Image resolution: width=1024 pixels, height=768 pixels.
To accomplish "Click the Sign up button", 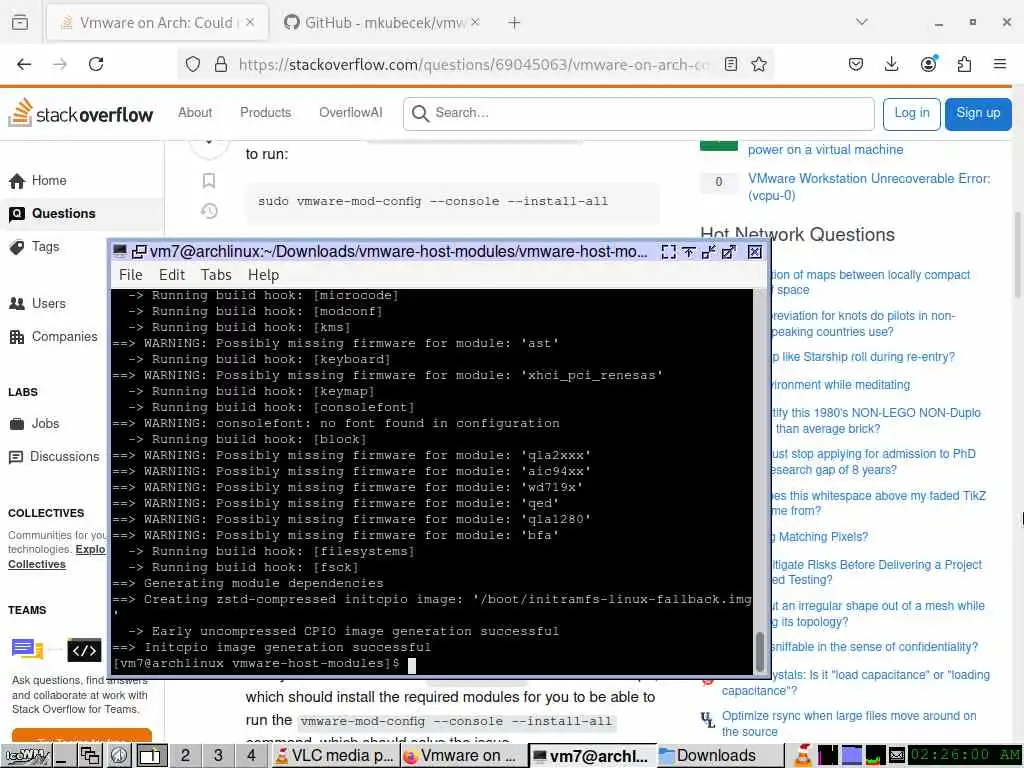I will [978, 114].
